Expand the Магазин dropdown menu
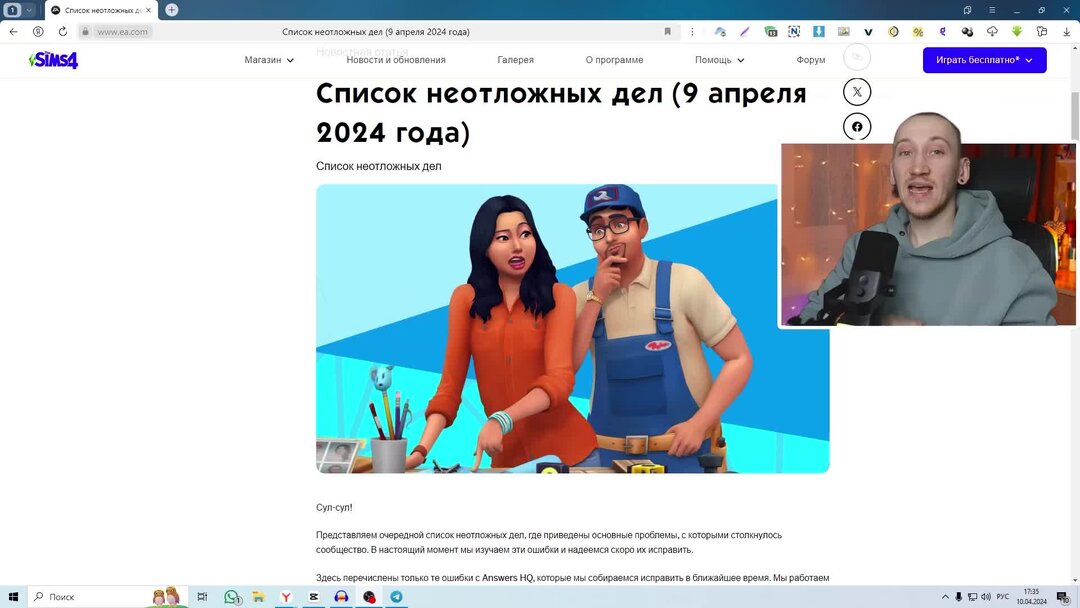The image size is (1080, 608). 269,60
